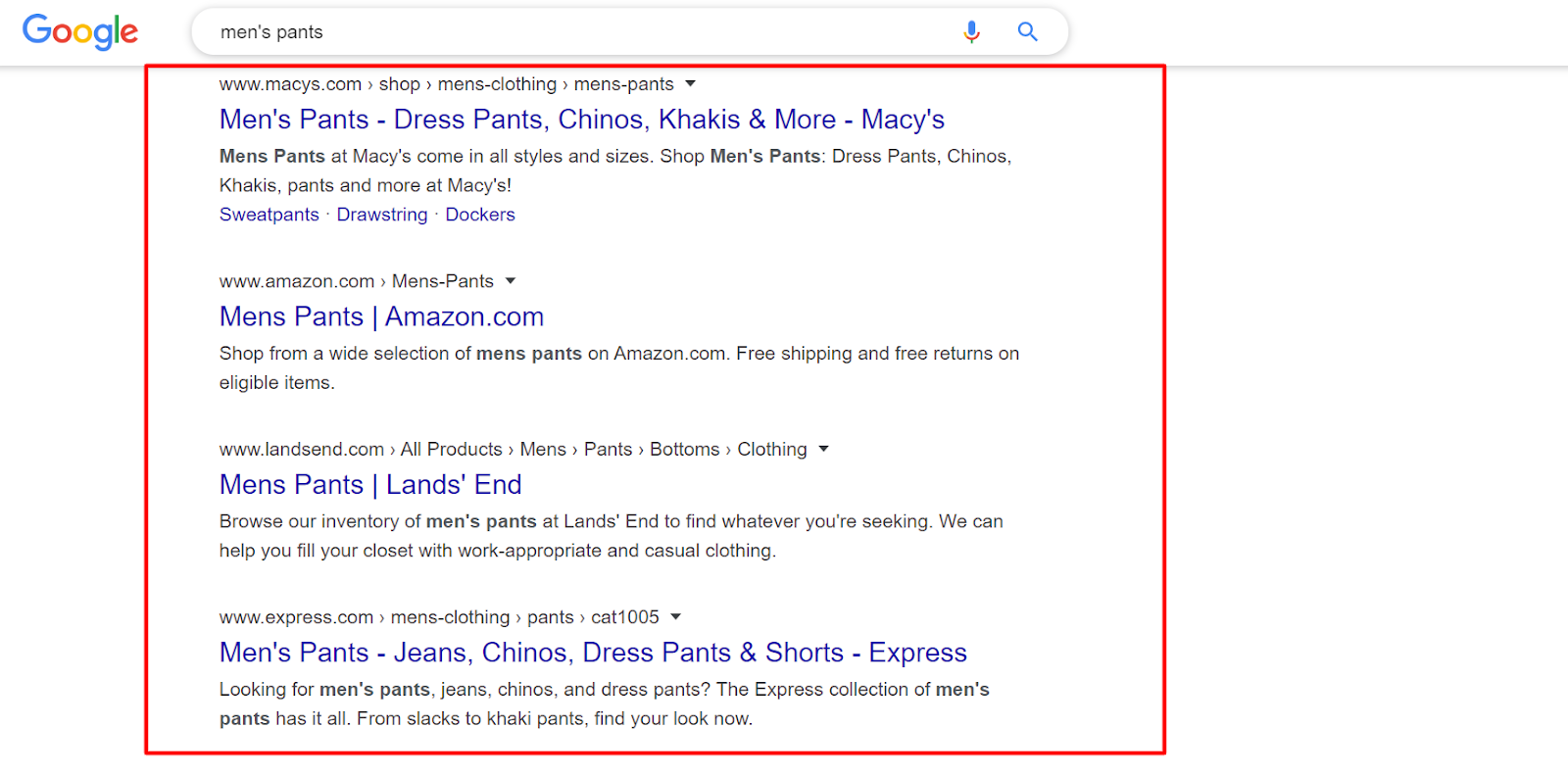The width and height of the screenshot is (1568, 776).
Task: Click the magnifying glass search button
Action: pyautogui.click(x=1027, y=31)
